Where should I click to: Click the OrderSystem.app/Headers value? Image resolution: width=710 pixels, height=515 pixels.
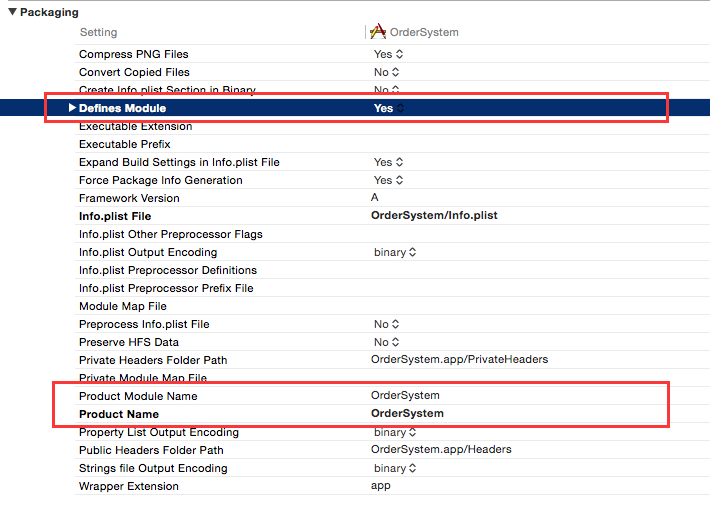(441, 449)
